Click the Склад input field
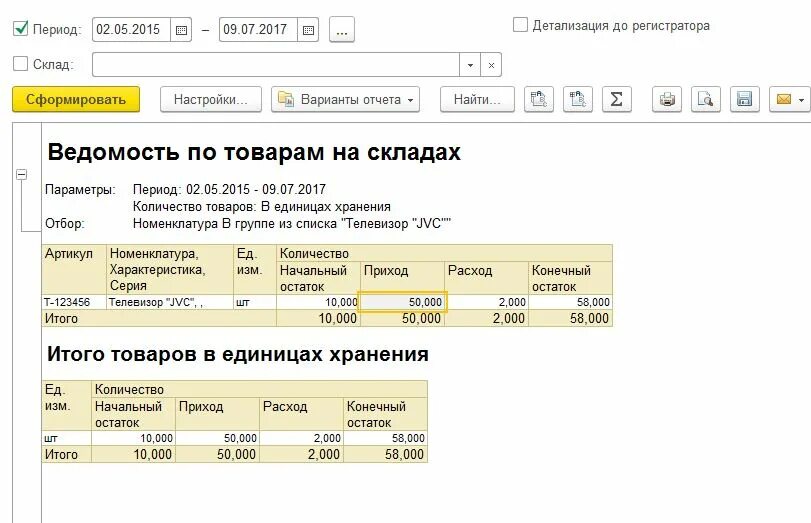Image resolution: width=811 pixels, height=523 pixels. 276,65
